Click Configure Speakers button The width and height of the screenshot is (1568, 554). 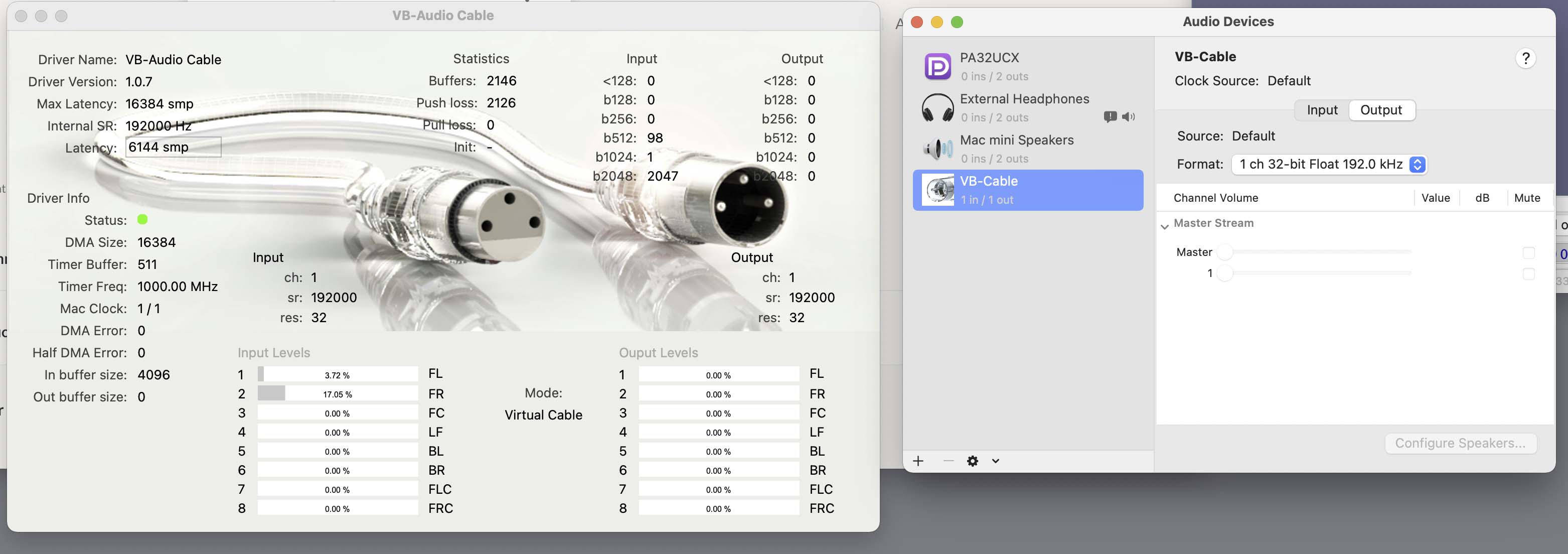click(1460, 443)
